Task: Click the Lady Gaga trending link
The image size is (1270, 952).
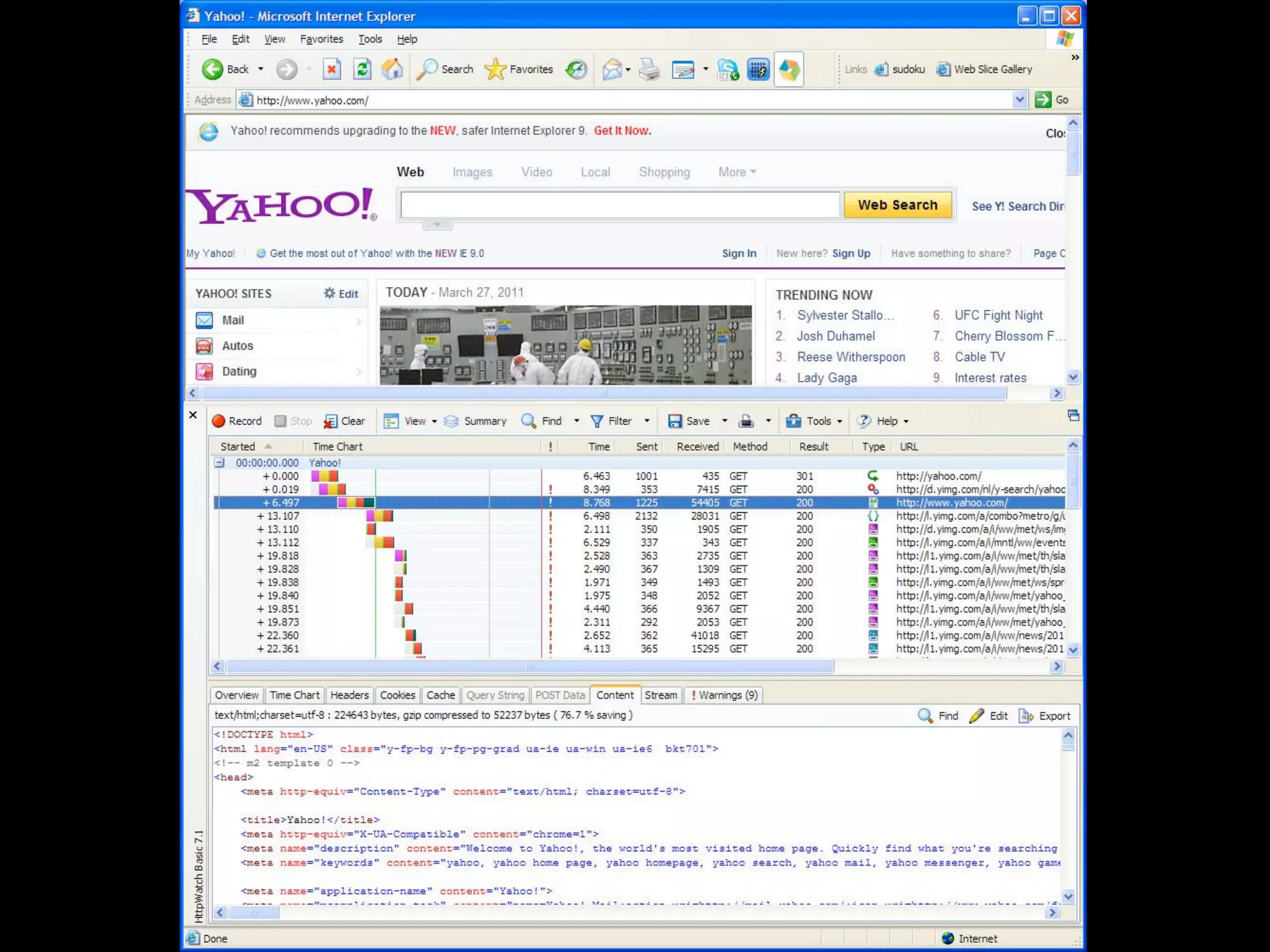Action: click(827, 377)
